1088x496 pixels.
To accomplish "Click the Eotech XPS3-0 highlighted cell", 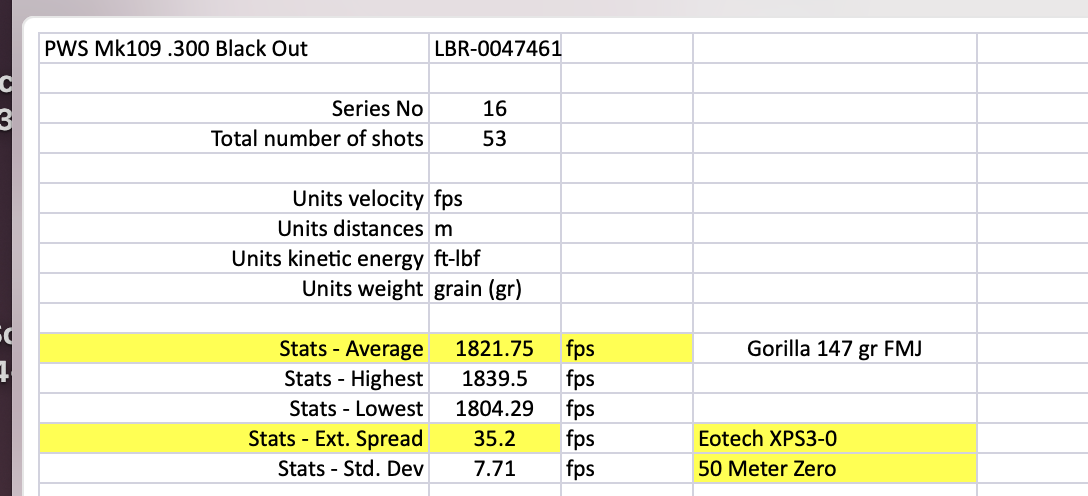I will pos(835,438).
